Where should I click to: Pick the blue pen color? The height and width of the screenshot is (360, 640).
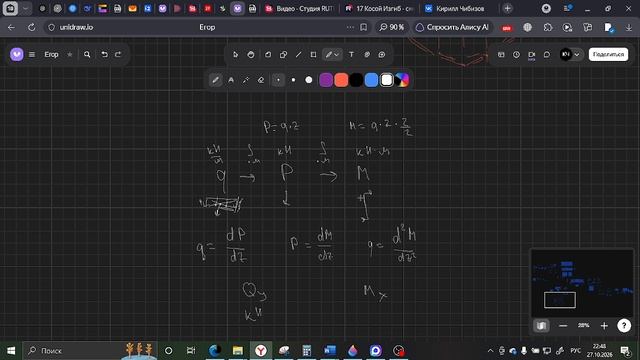(x=371, y=80)
